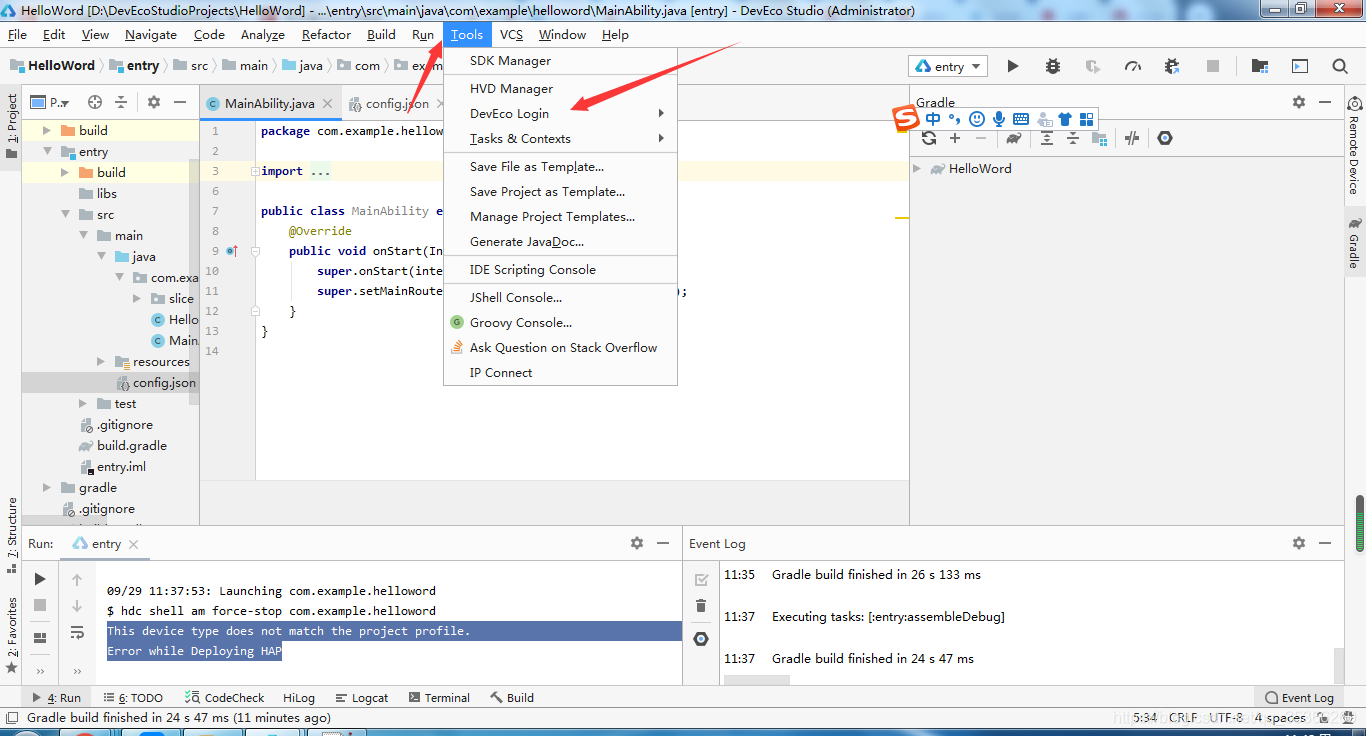Close the entry Run tab

(x=133, y=545)
